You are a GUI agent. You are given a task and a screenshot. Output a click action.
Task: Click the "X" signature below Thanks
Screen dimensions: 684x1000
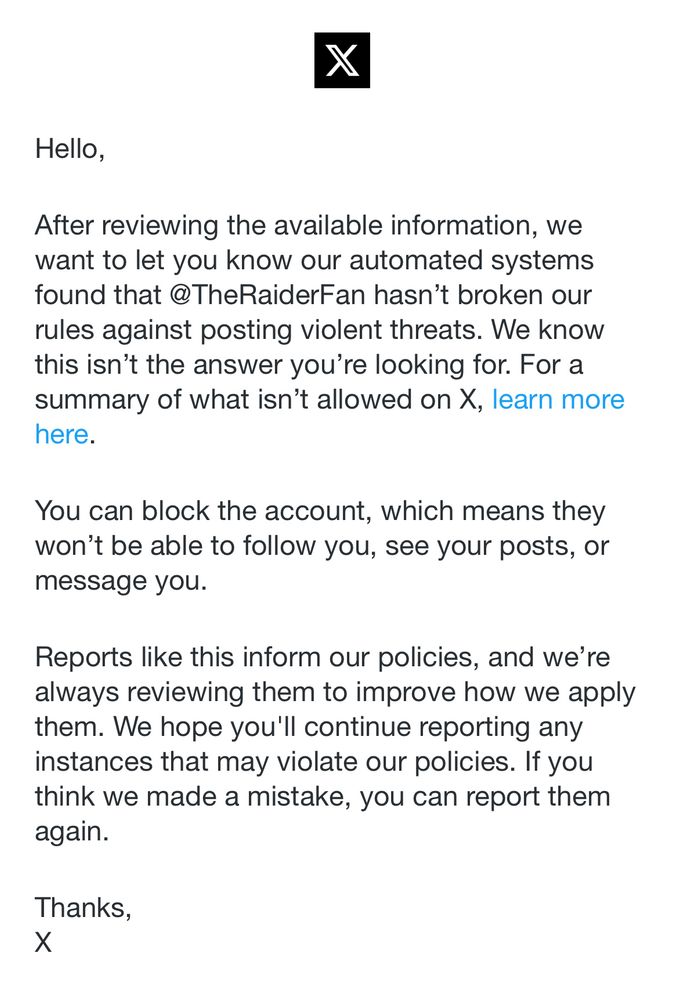(x=43, y=942)
